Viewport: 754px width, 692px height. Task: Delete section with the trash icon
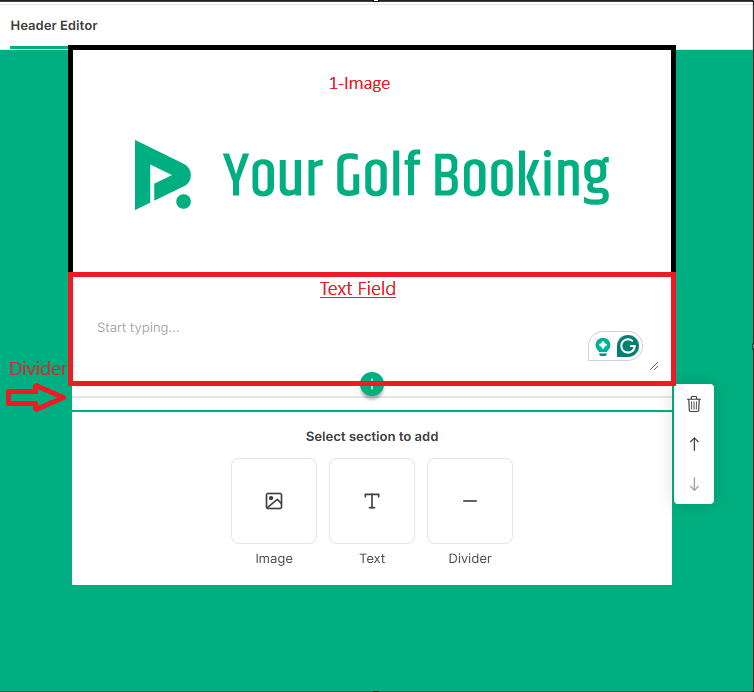tap(693, 404)
